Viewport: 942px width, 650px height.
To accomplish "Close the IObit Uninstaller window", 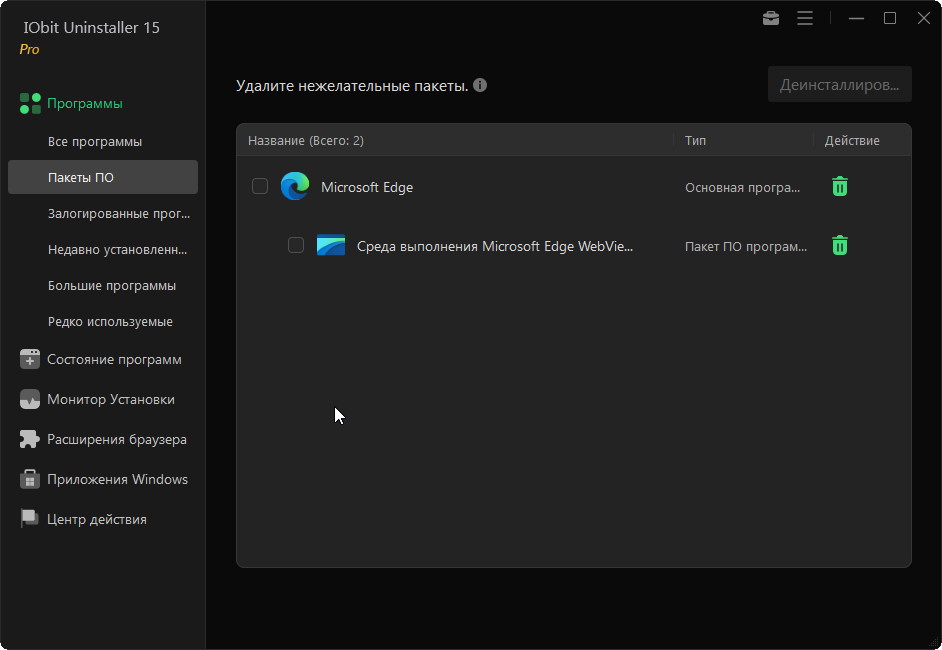I will pyautogui.click(x=924, y=19).
